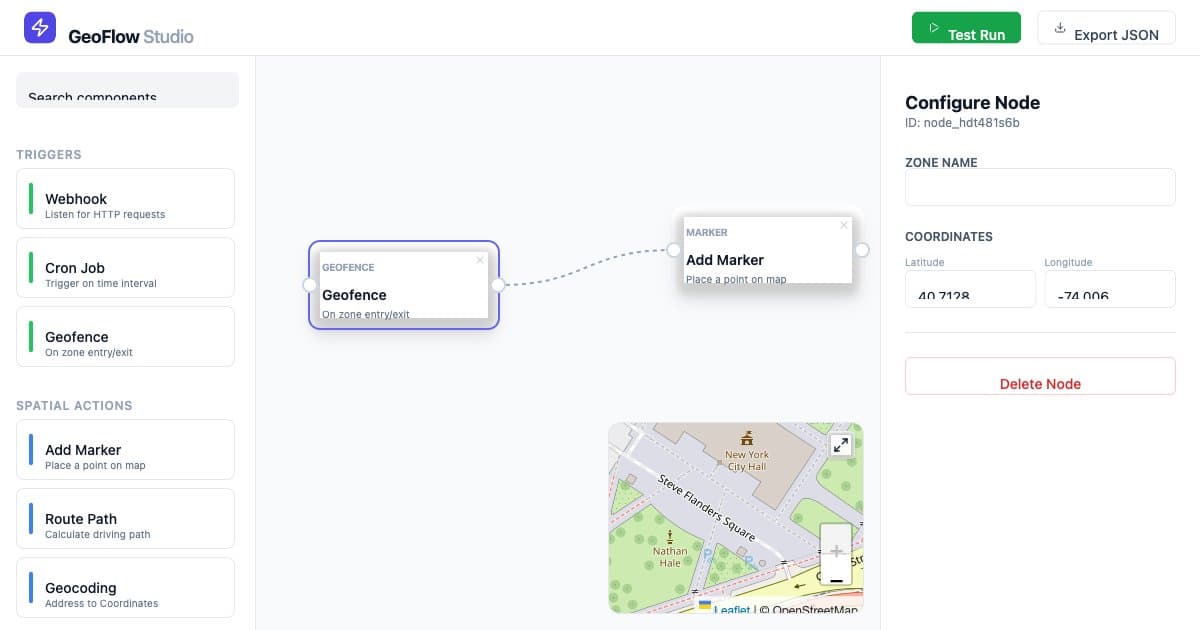Screen dimensions: 1200x630
Task: Start a Test Run
Action: (x=966, y=28)
